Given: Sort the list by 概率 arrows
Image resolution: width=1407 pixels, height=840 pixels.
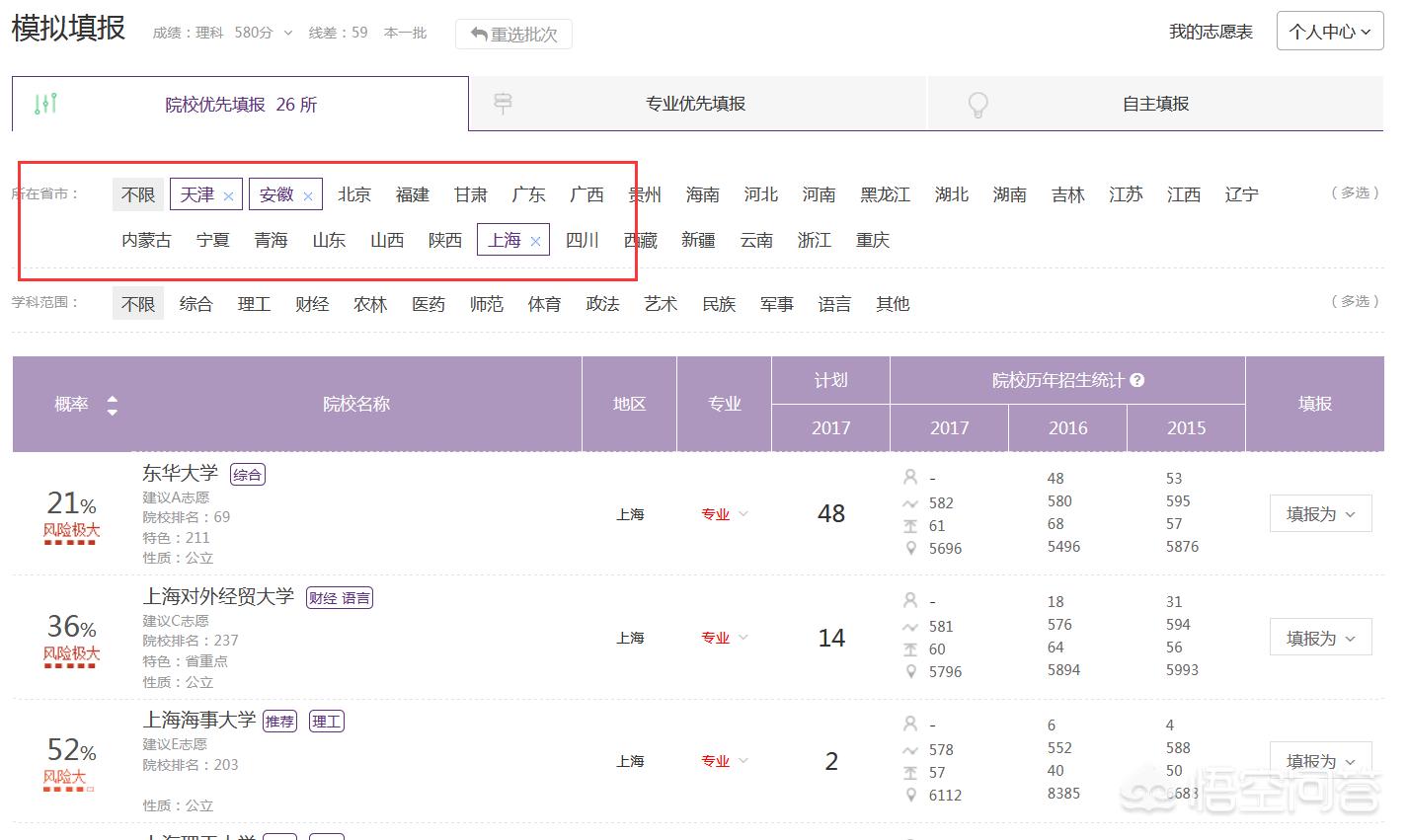Looking at the screenshot, I should click(x=112, y=405).
